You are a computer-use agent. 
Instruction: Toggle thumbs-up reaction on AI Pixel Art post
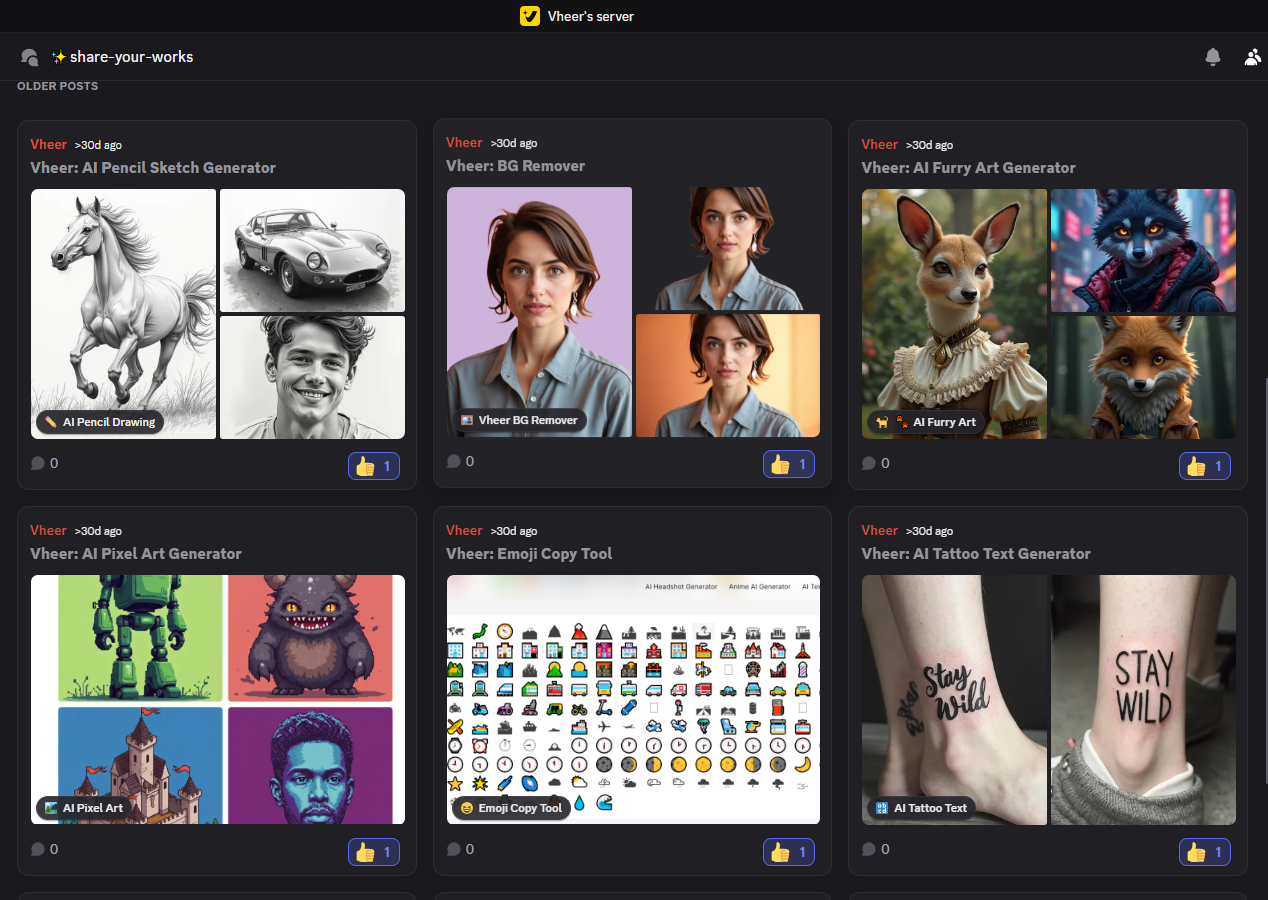click(374, 852)
